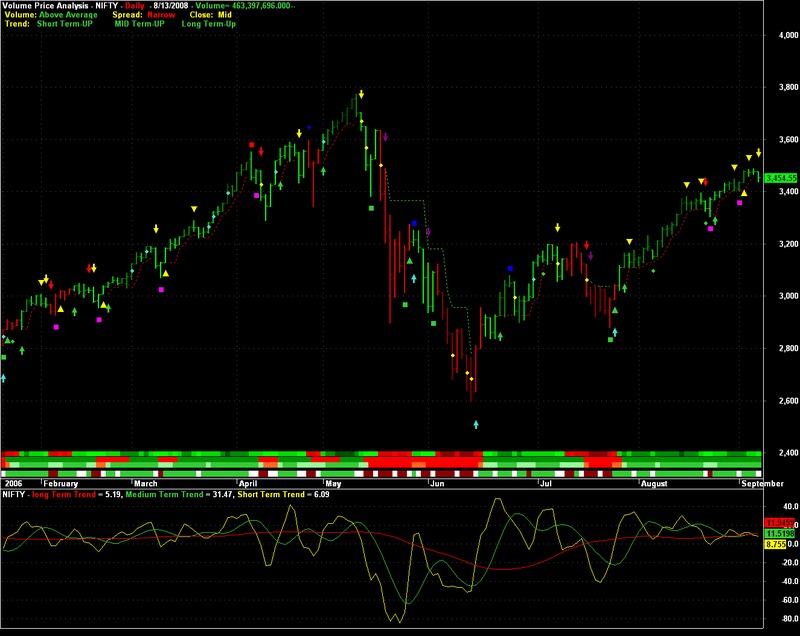
Task: Click the last yellow down arrow in September
Action: (759, 152)
